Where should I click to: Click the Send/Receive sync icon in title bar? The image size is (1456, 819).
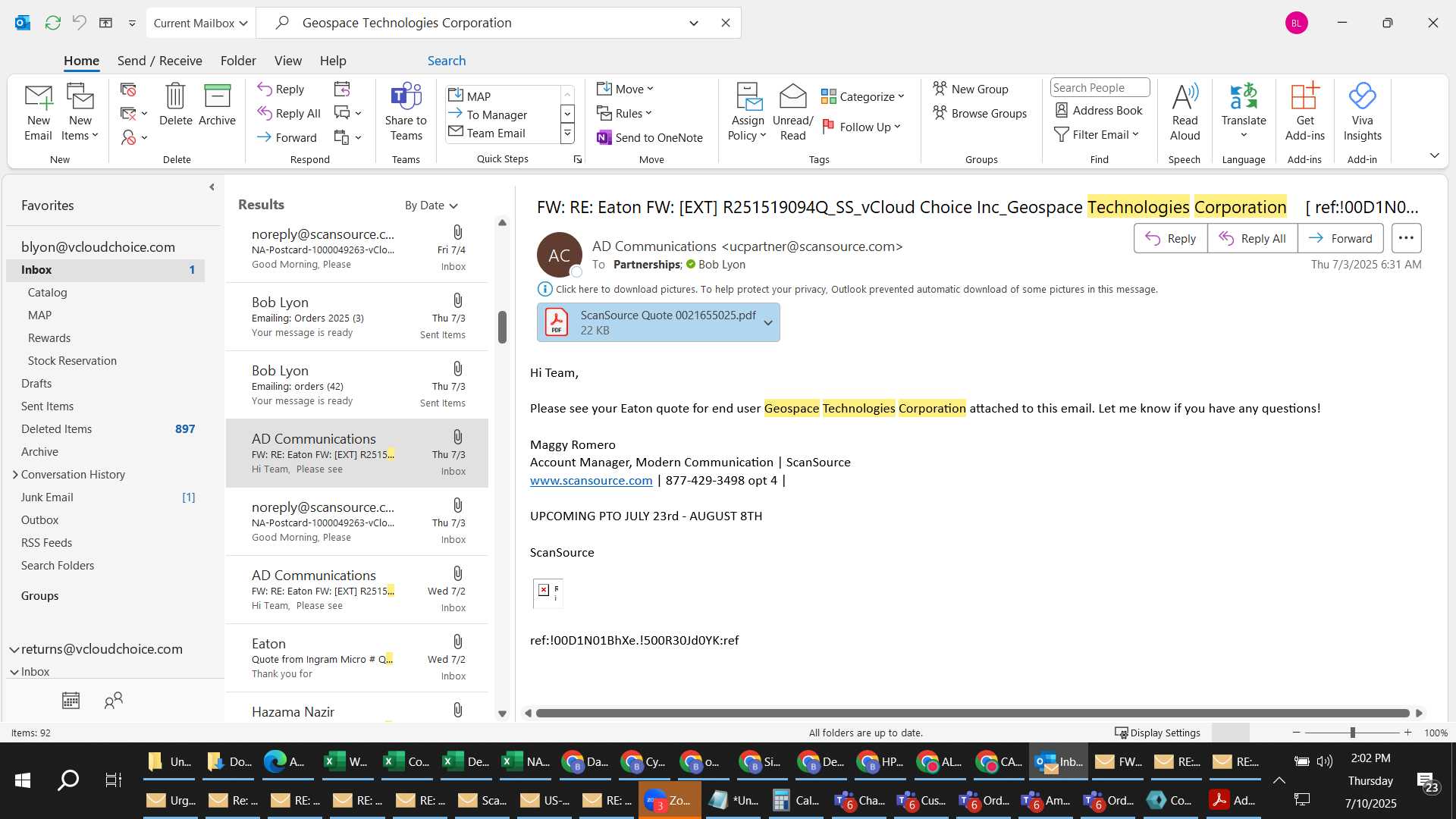coord(52,23)
